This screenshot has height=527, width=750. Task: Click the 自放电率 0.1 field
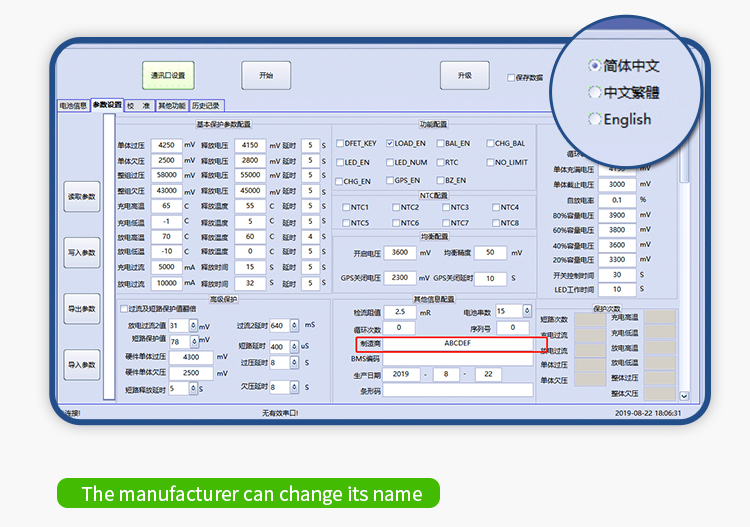(x=617, y=200)
